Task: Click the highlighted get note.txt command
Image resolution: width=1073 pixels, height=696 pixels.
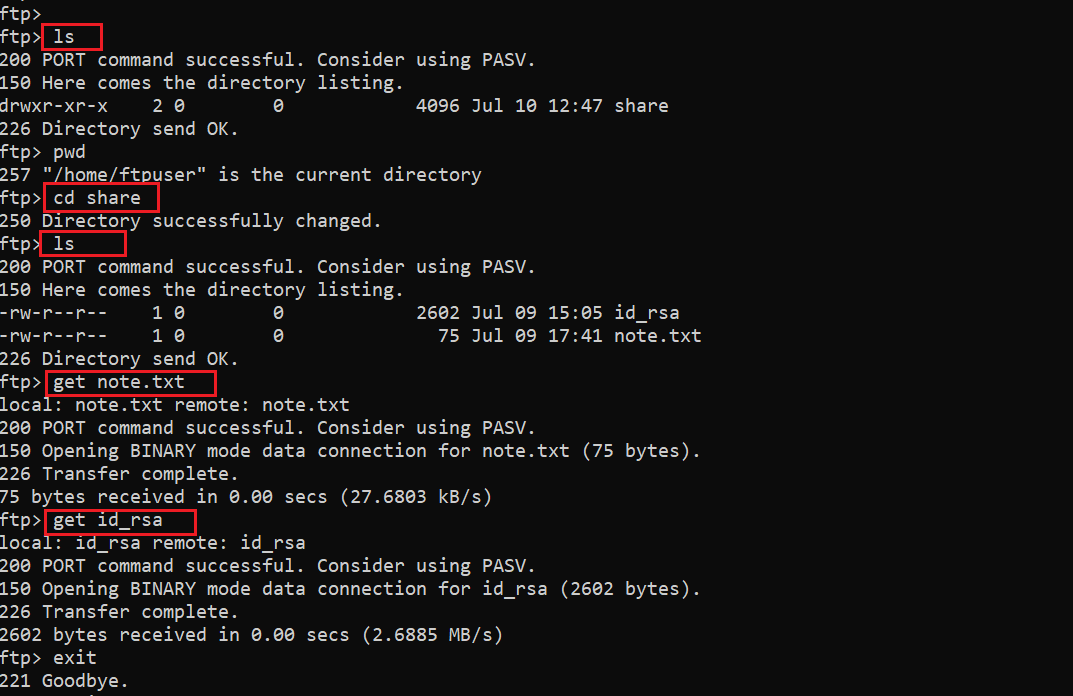Action: tap(119, 382)
